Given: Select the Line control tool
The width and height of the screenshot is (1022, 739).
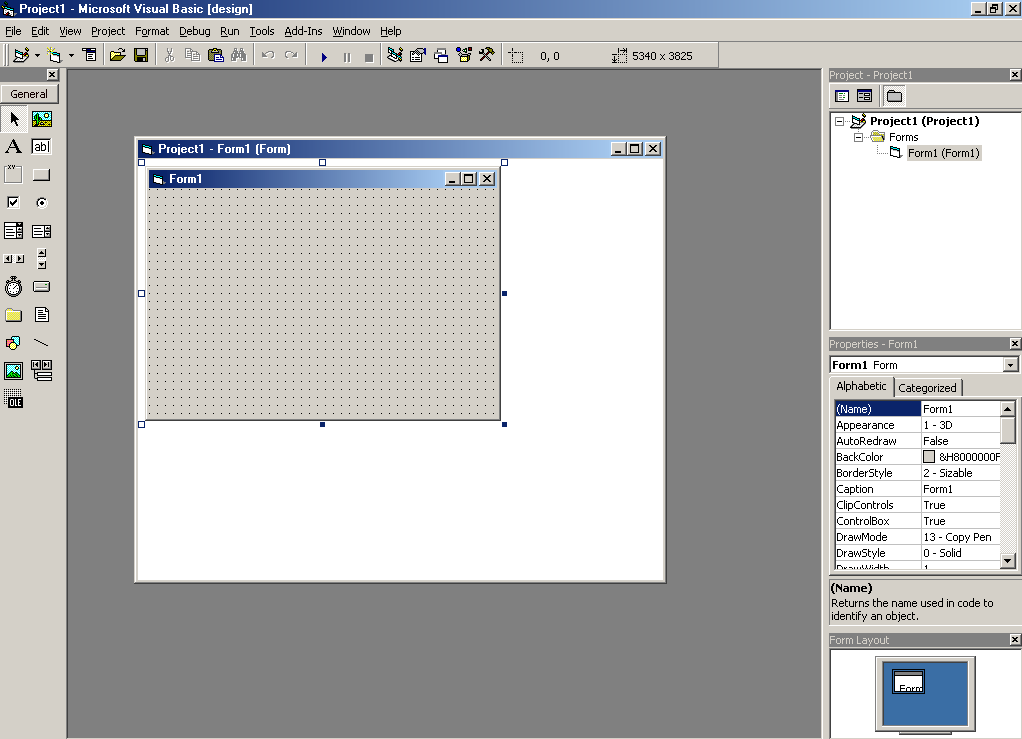Looking at the screenshot, I should click(x=42, y=343).
